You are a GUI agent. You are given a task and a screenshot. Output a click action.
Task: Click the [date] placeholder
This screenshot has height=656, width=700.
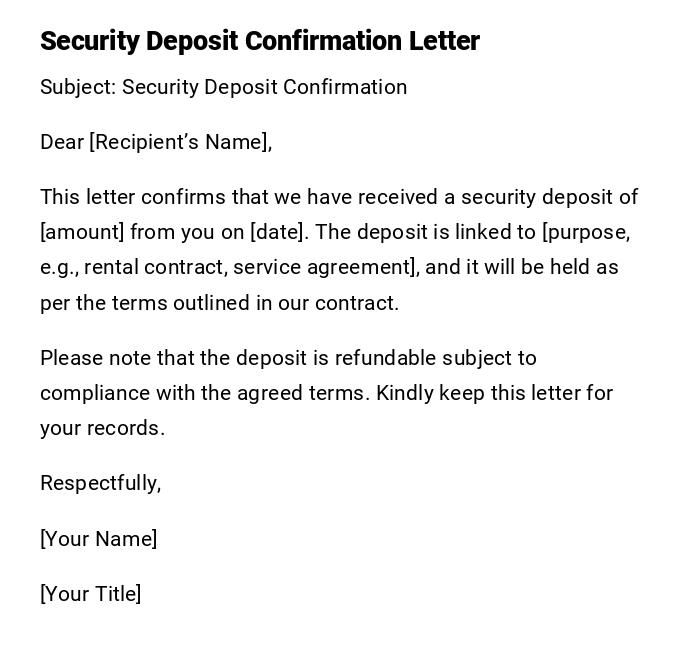point(279,232)
